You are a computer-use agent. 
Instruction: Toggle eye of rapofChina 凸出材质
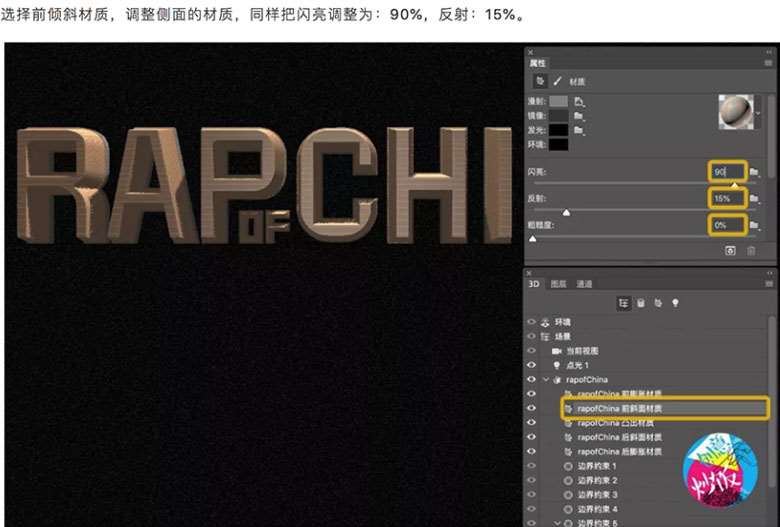(x=531, y=422)
